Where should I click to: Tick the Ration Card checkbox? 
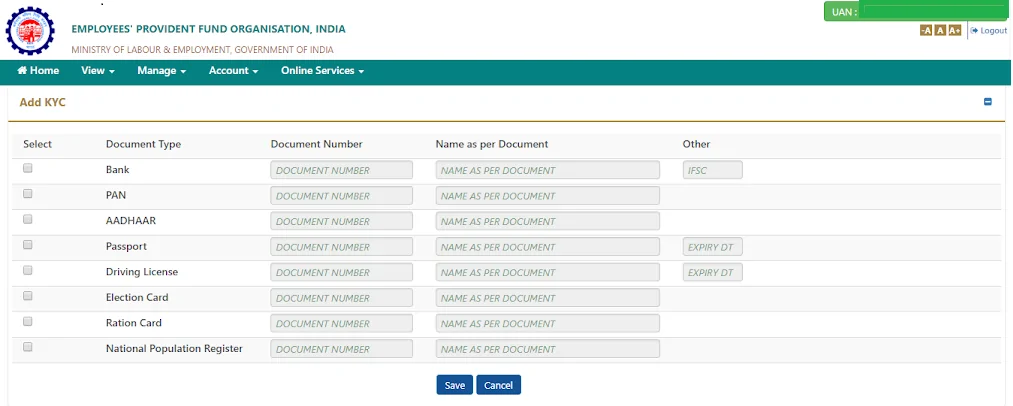(x=28, y=321)
